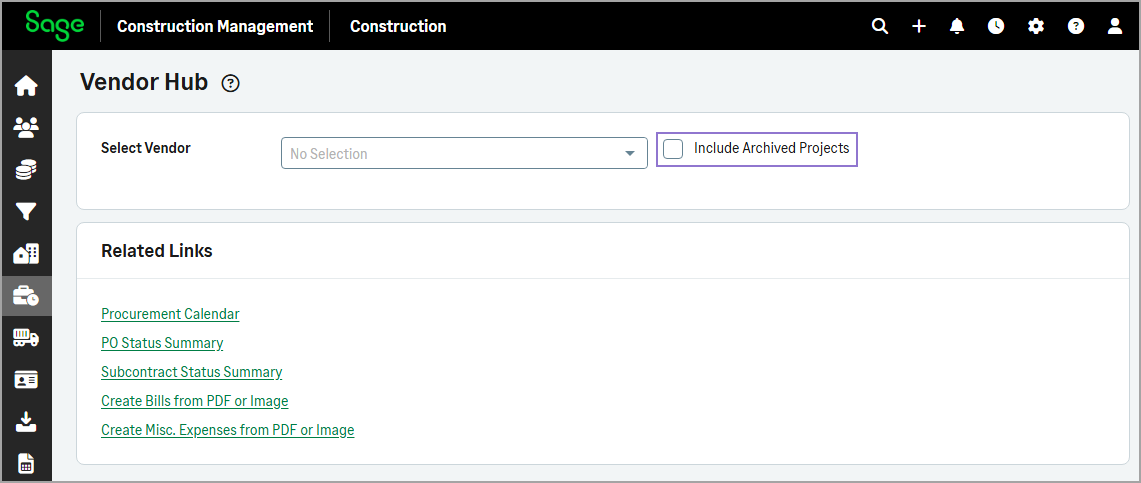Image resolution: width=1141 pixels, height=483 pixels.
Task: Open the coins stack sidebar icon
Action: click(x=26, y=170)
